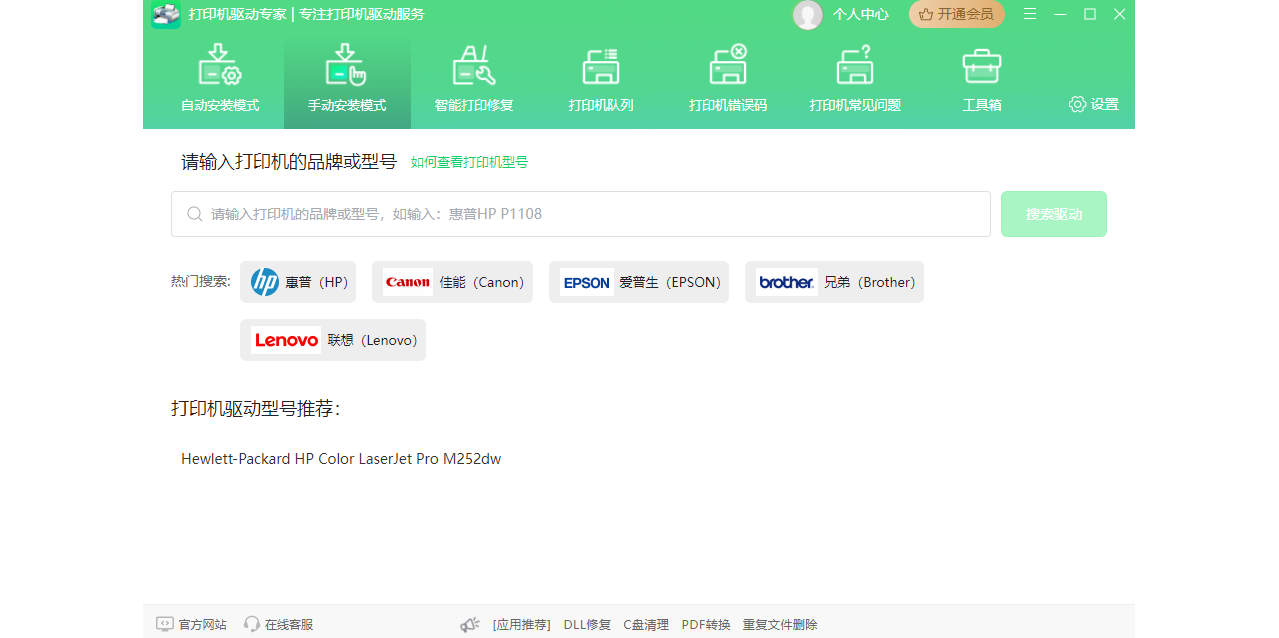
Task: Select the 惠普 (HP) brand shortcut
Action: click(x=298, y=282)
